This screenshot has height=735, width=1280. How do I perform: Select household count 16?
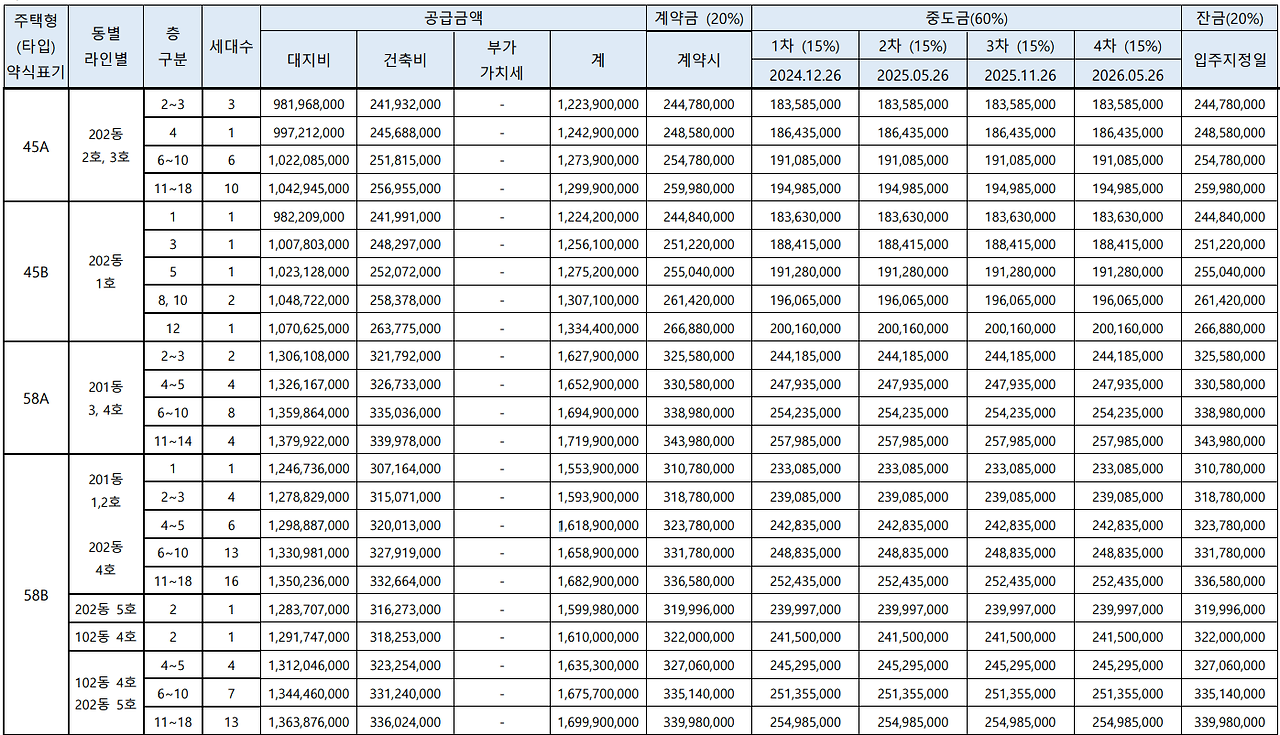[231, 580]
